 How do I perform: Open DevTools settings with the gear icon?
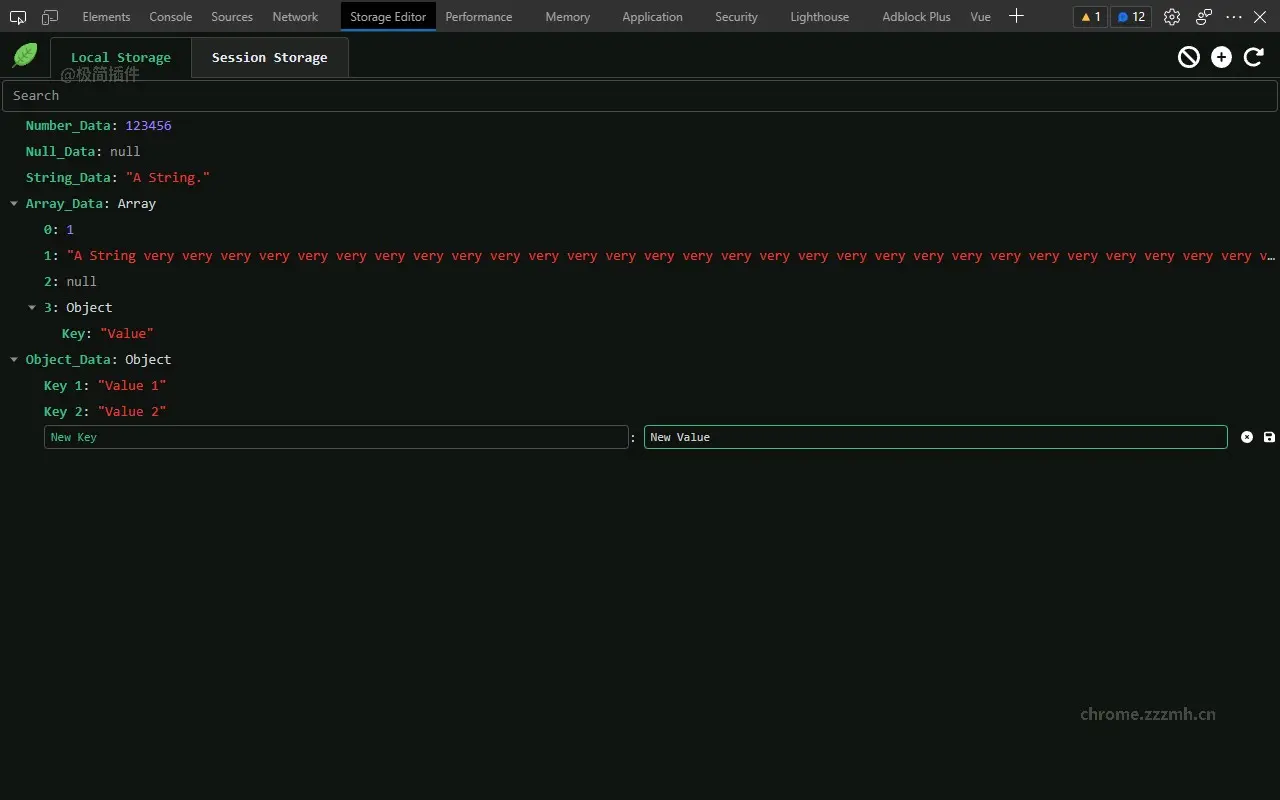coord(1171,17)
